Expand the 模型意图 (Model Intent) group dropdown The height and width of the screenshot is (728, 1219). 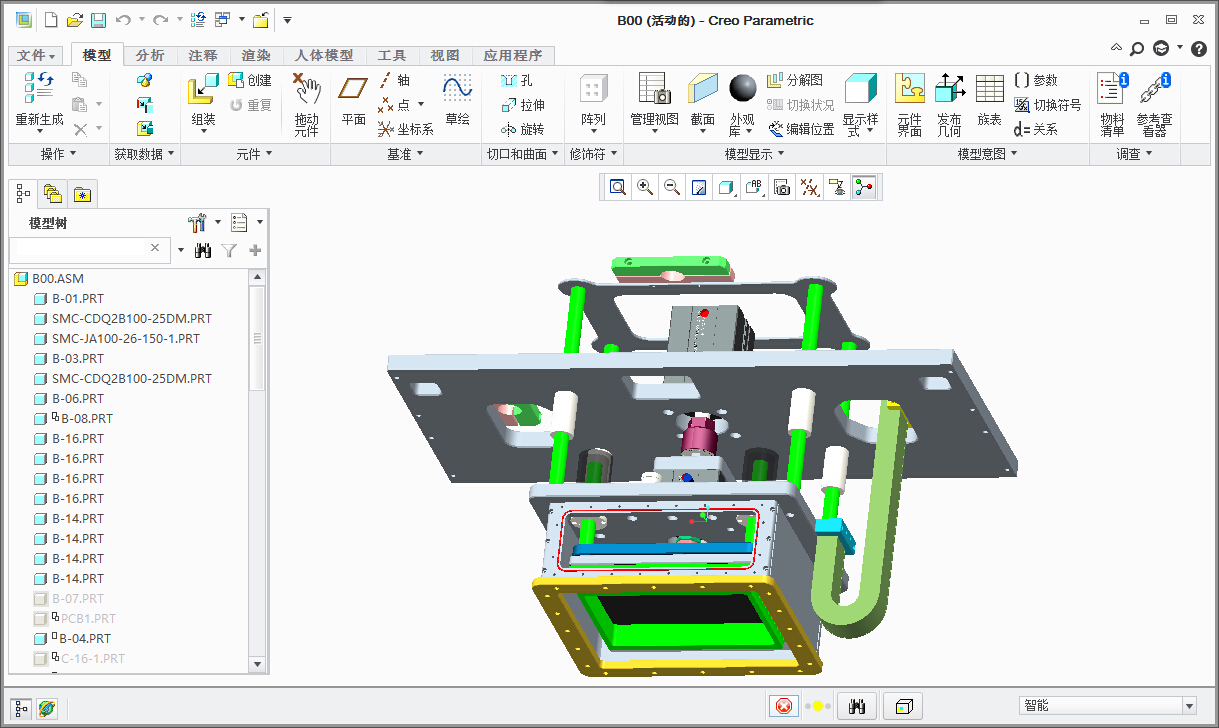(x=988, y=154)
